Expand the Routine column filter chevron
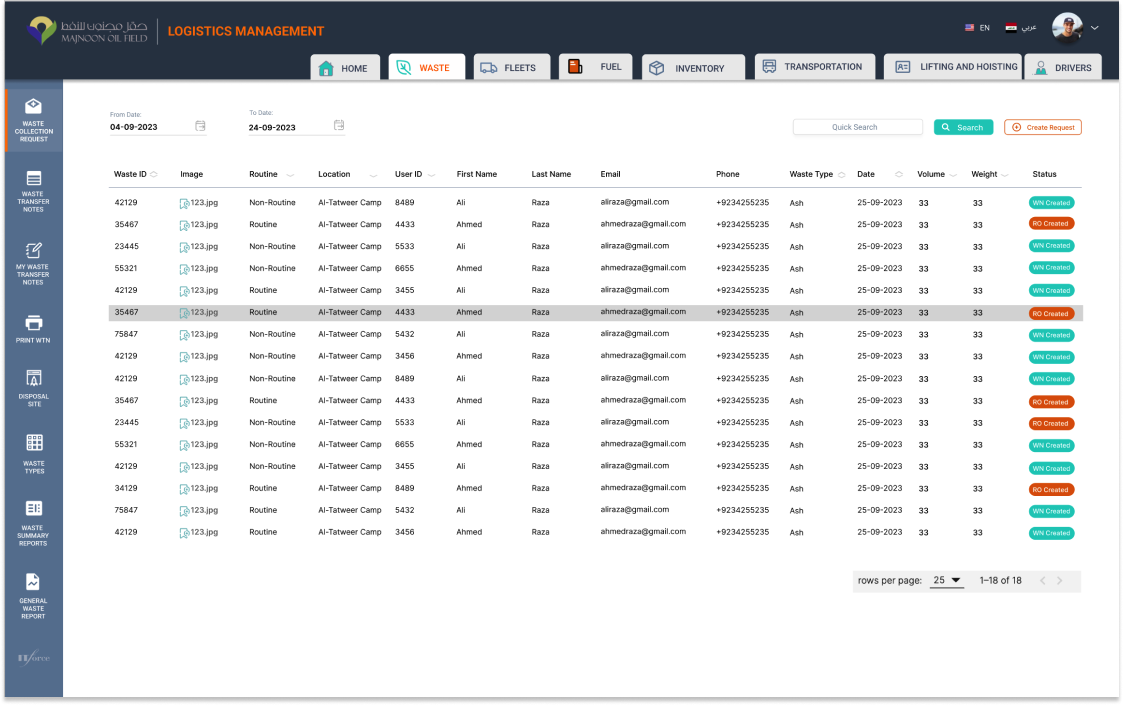 coord(290,175)
